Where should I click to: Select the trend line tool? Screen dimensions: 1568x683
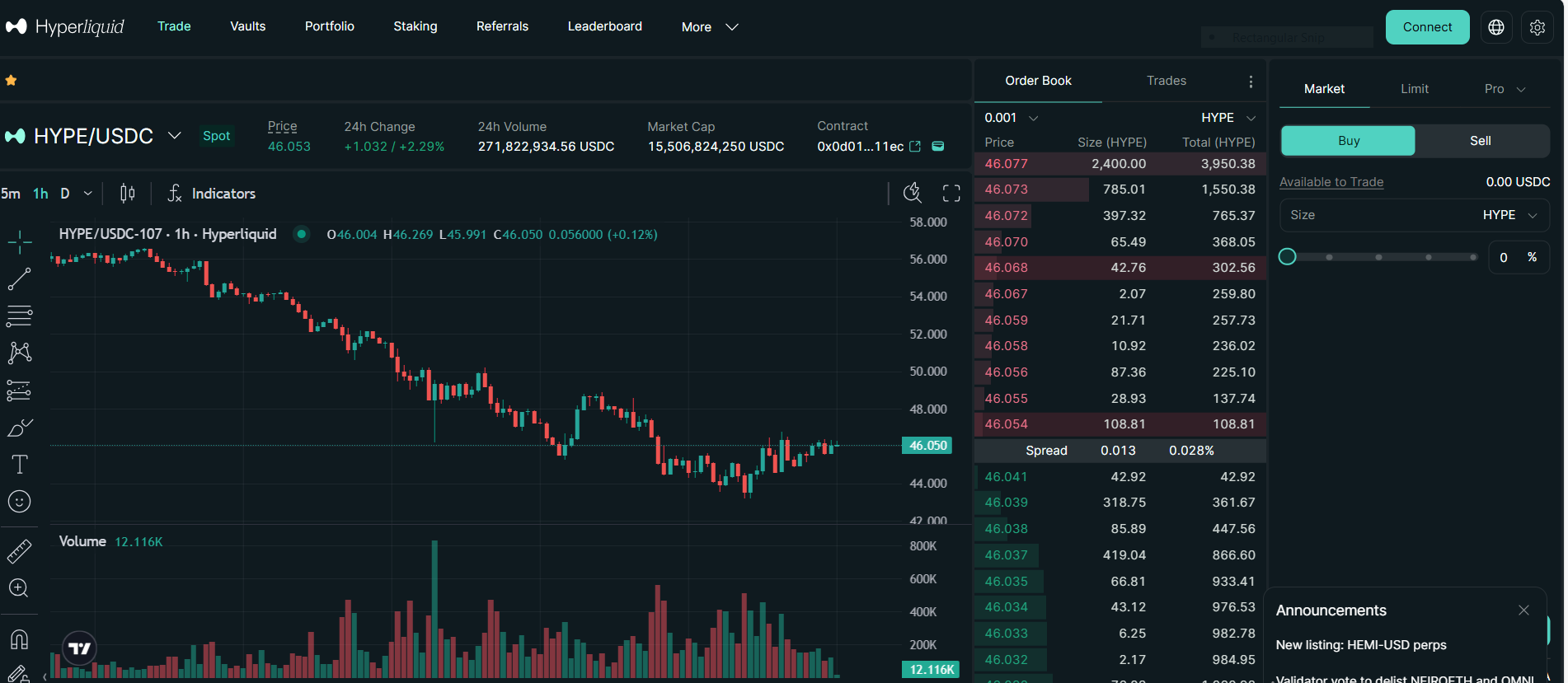point(19,278)
